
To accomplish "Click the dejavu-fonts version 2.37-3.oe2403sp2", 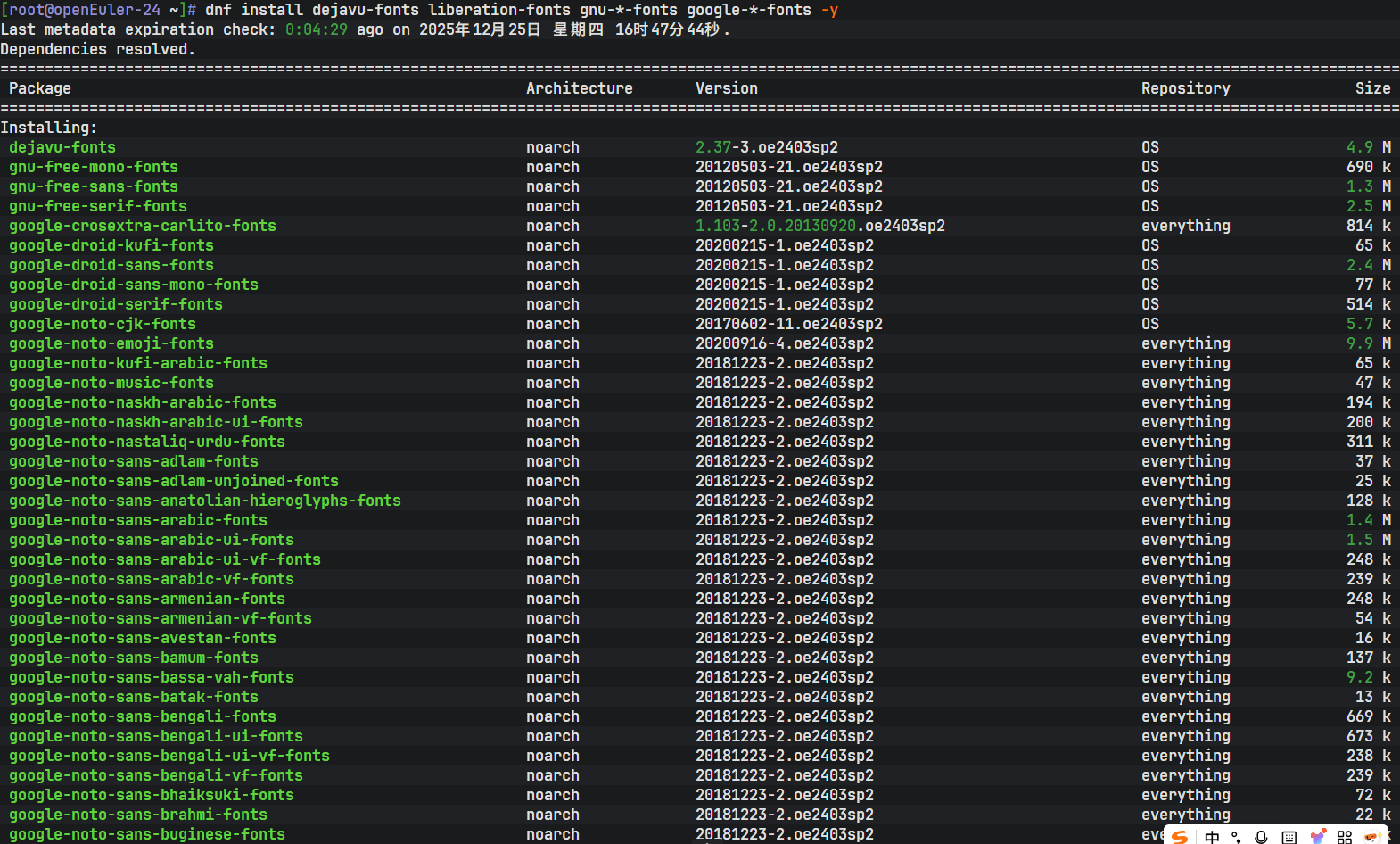I will pyautogui.click(x=767, y=147).
